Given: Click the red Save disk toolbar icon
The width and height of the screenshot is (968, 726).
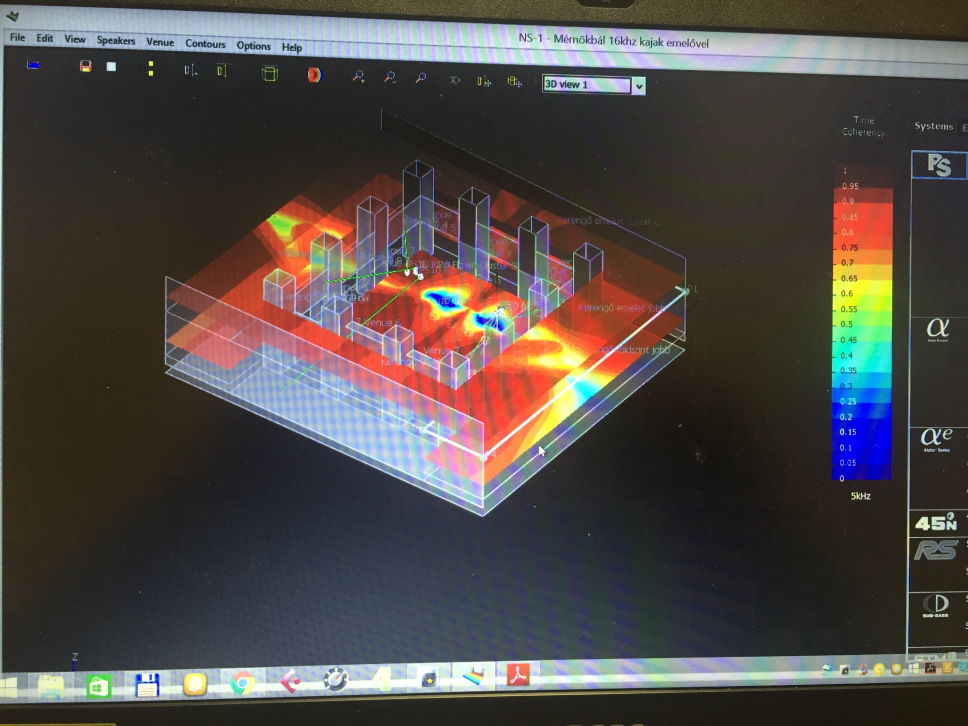Looking at the screenshot, I should coord(86,66).
